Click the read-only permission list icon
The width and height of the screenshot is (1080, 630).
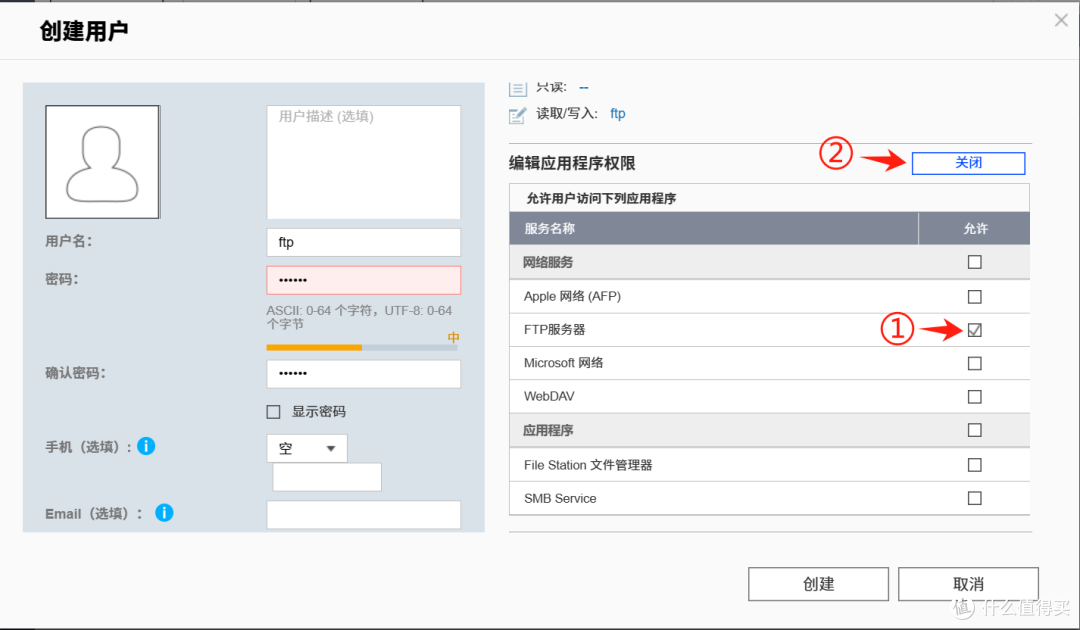click(x=517, y=88)
